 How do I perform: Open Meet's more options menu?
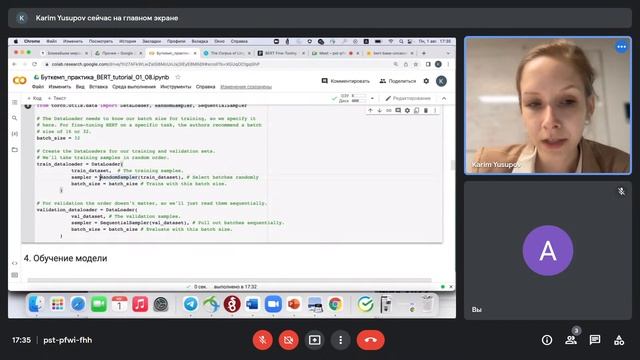[340, 340]
